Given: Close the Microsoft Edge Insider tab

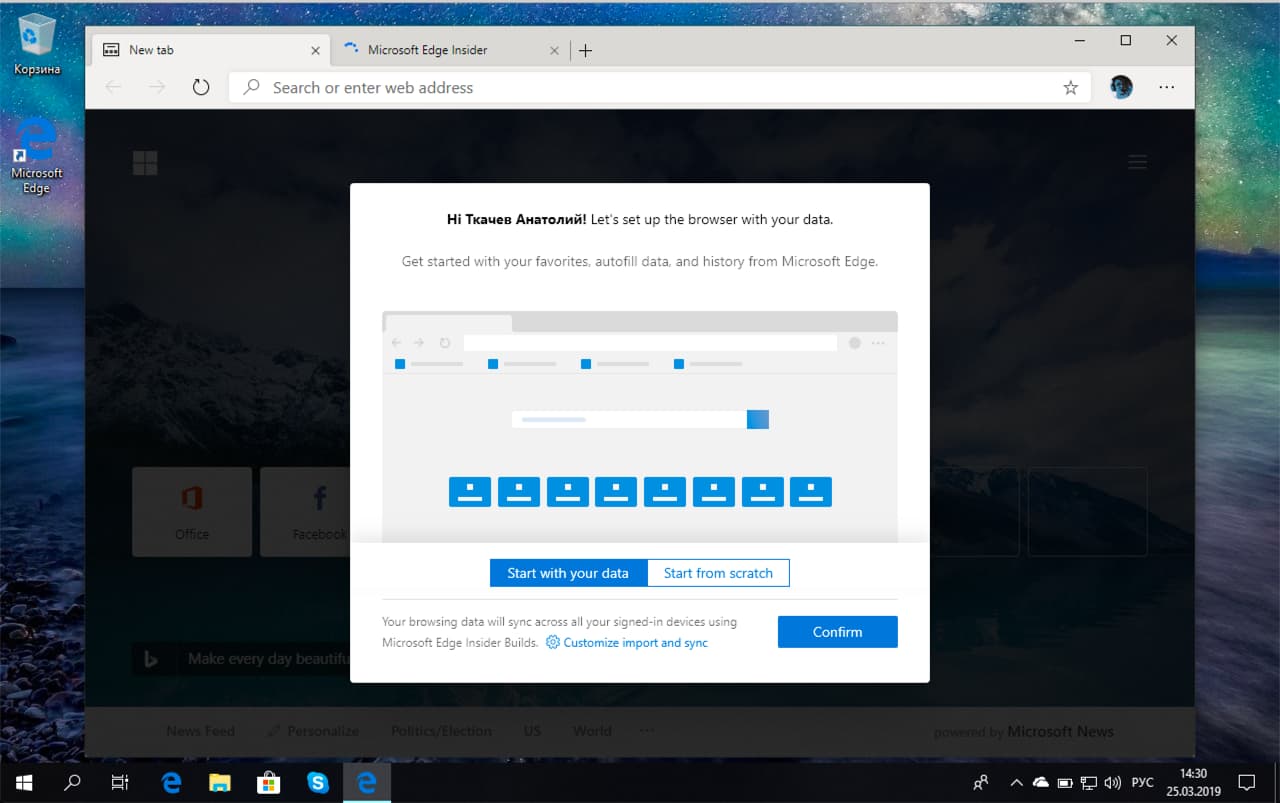Looking at the screenshot, I should 557,50.
